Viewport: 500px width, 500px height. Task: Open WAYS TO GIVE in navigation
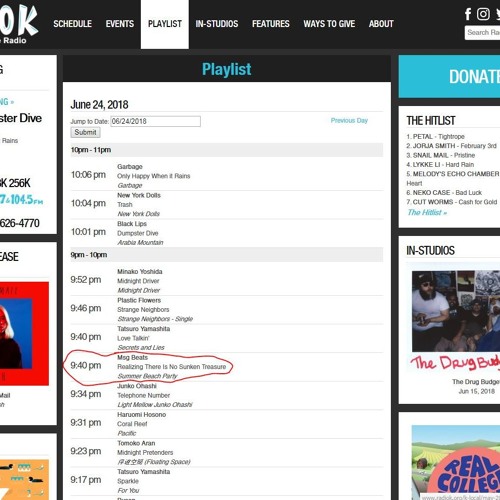click(329, 24)
